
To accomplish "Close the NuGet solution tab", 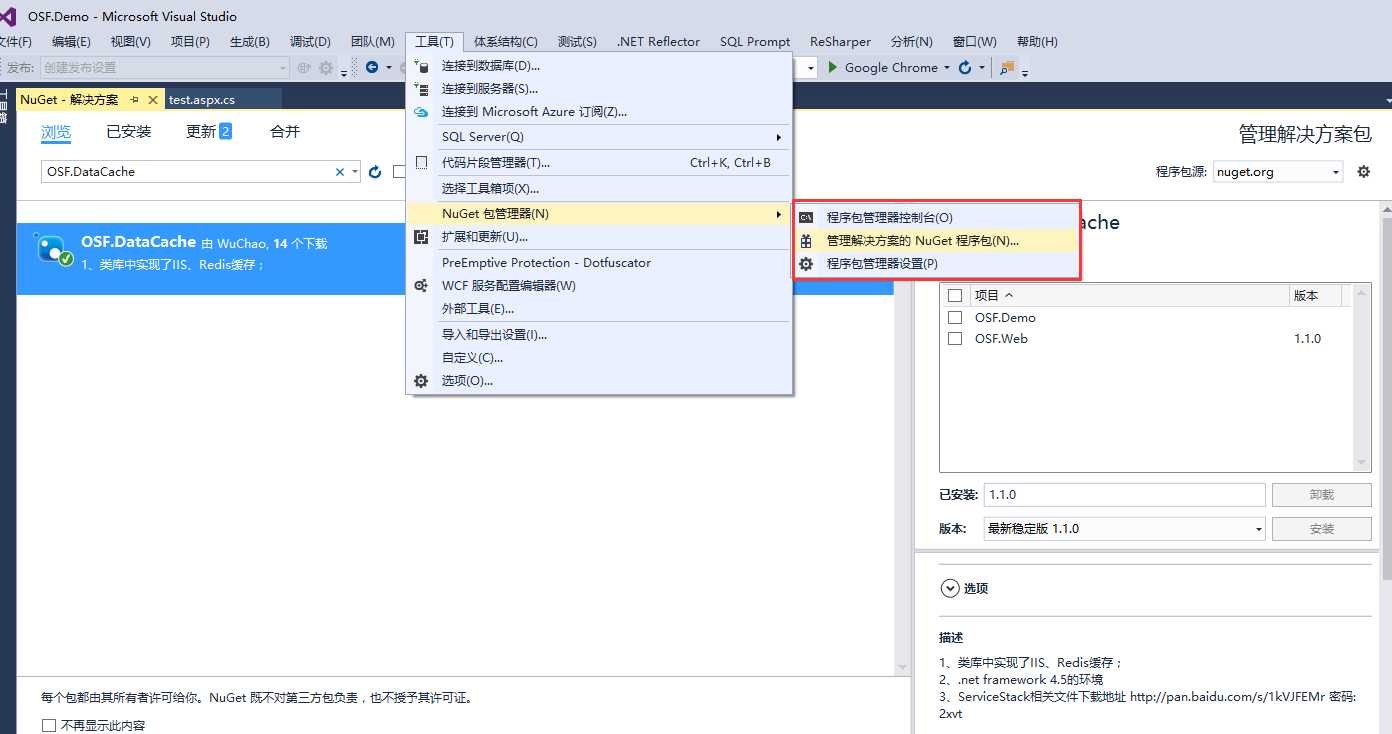I will [x=153, y=100].
